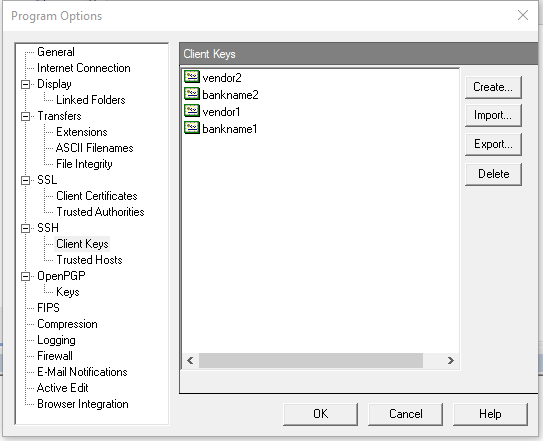Open Internet Connection settings

84,68
